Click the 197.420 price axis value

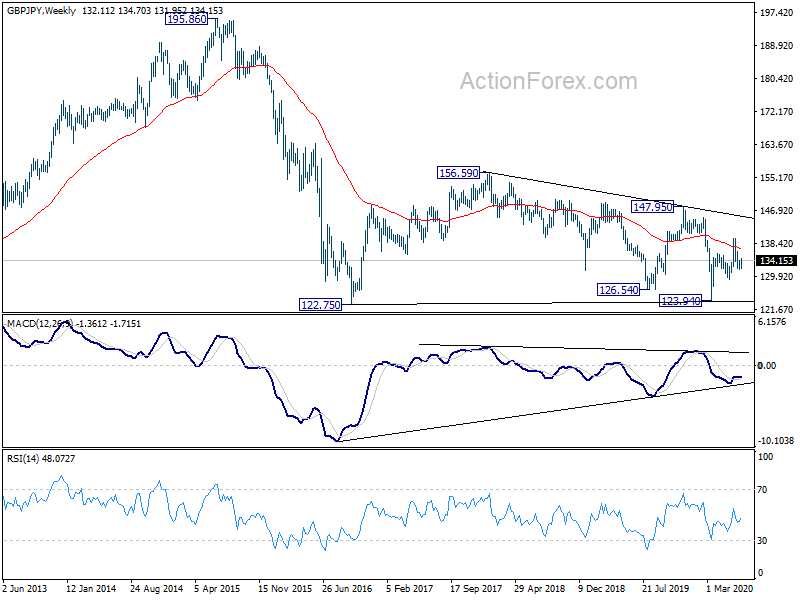776,12
